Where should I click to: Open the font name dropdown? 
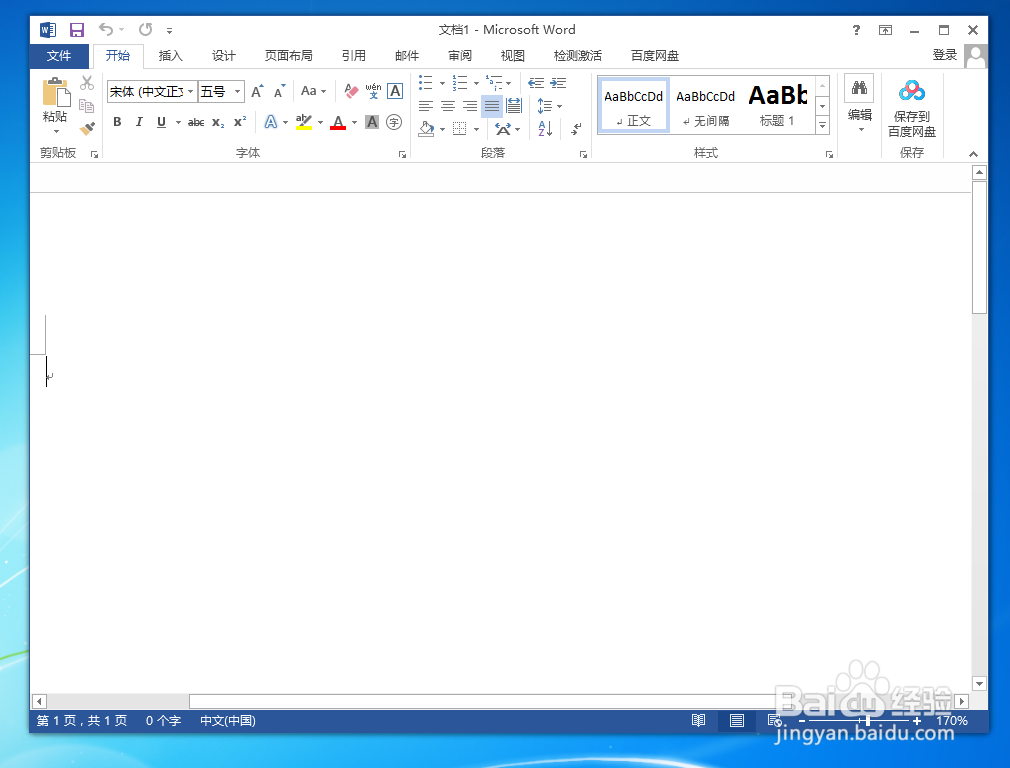[191, 91]
